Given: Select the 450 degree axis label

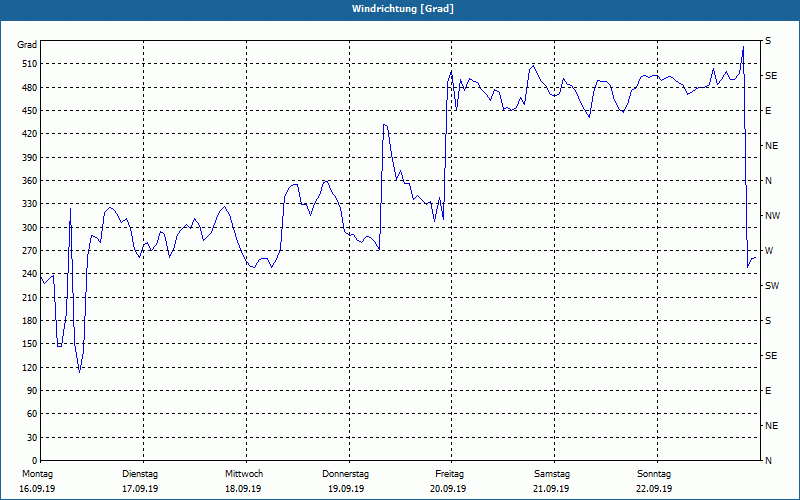Looking at the screenshot, I should pyautogui.click(x=29, y=111).
